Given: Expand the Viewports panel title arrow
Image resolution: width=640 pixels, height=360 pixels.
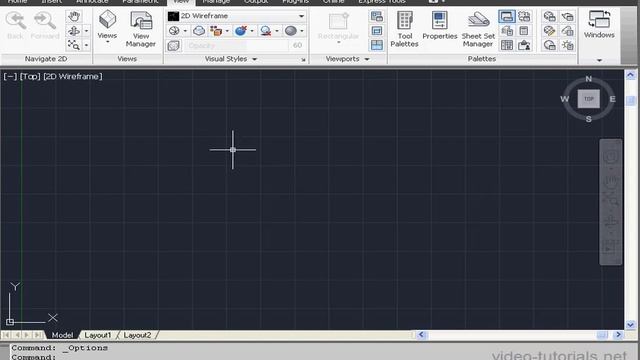Looking at the screenshot, I should [x=367, y=59].
